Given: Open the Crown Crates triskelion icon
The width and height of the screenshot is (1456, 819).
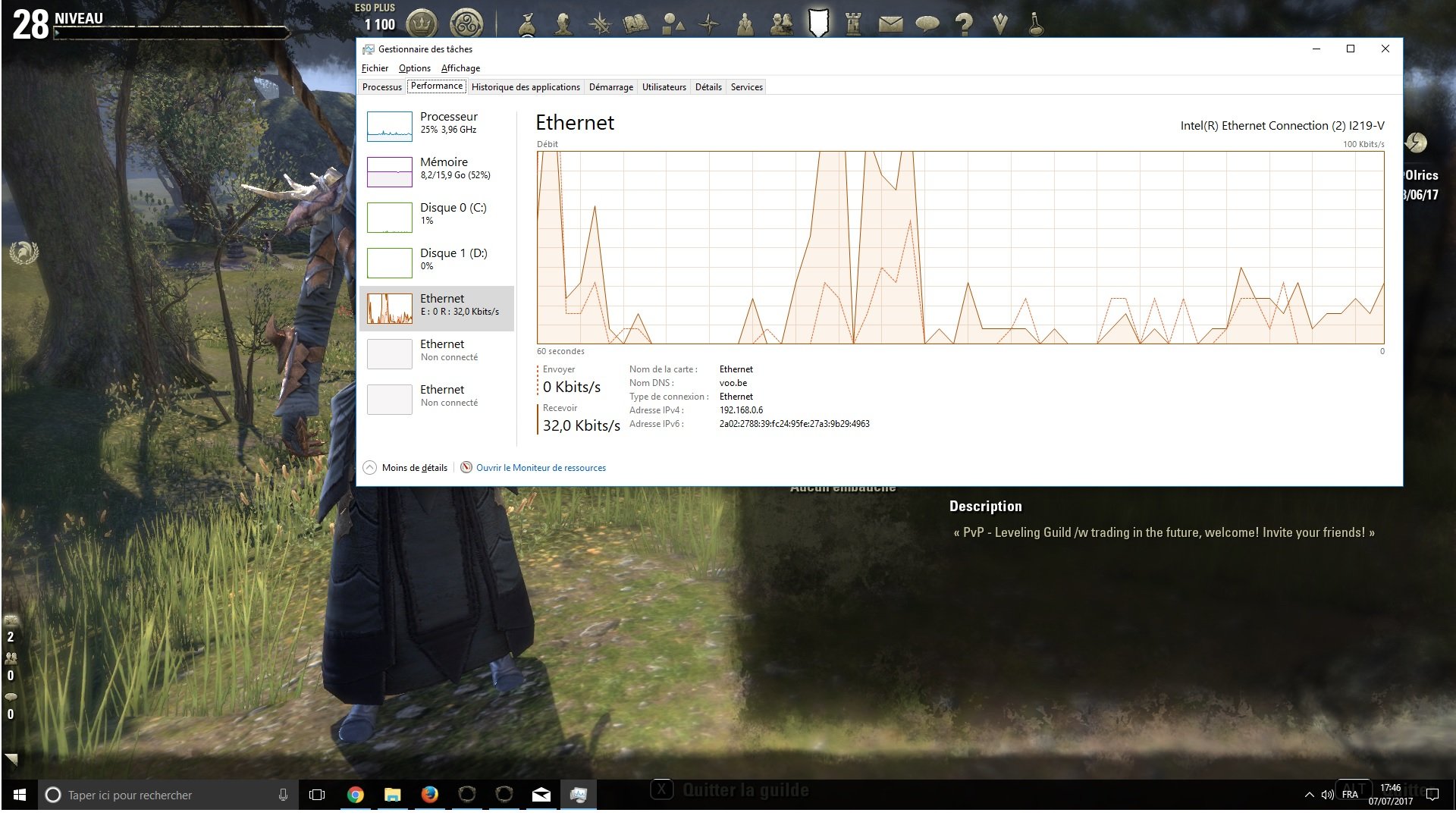Looking at the screenshot, I should 466,24.
